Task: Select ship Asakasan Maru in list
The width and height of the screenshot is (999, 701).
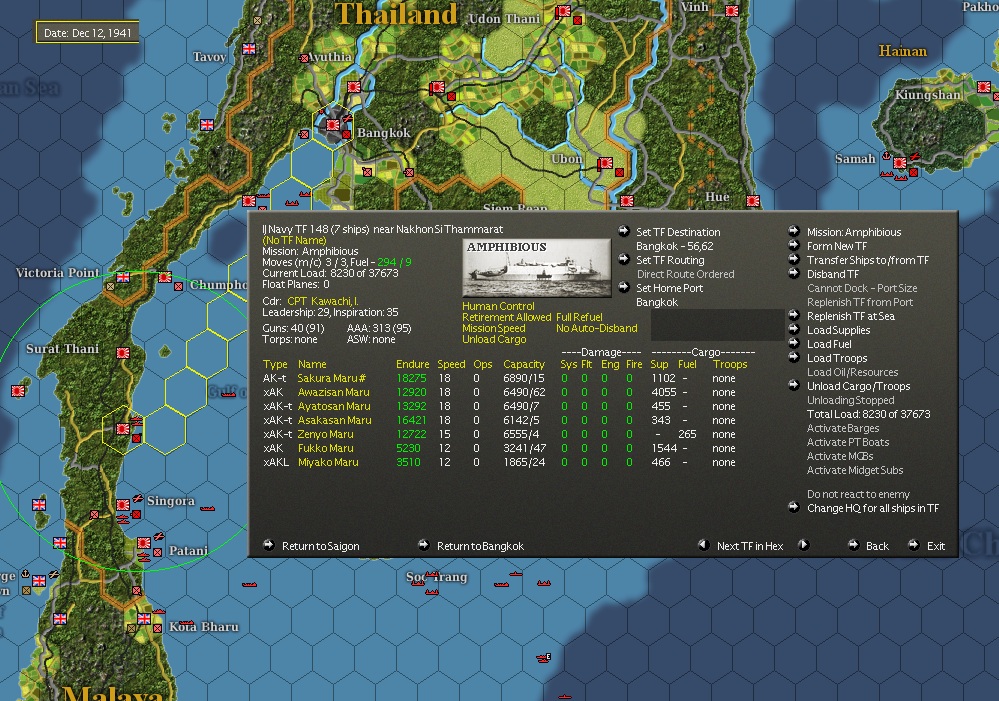Action: pyautogui.click(x=334, y=420)
